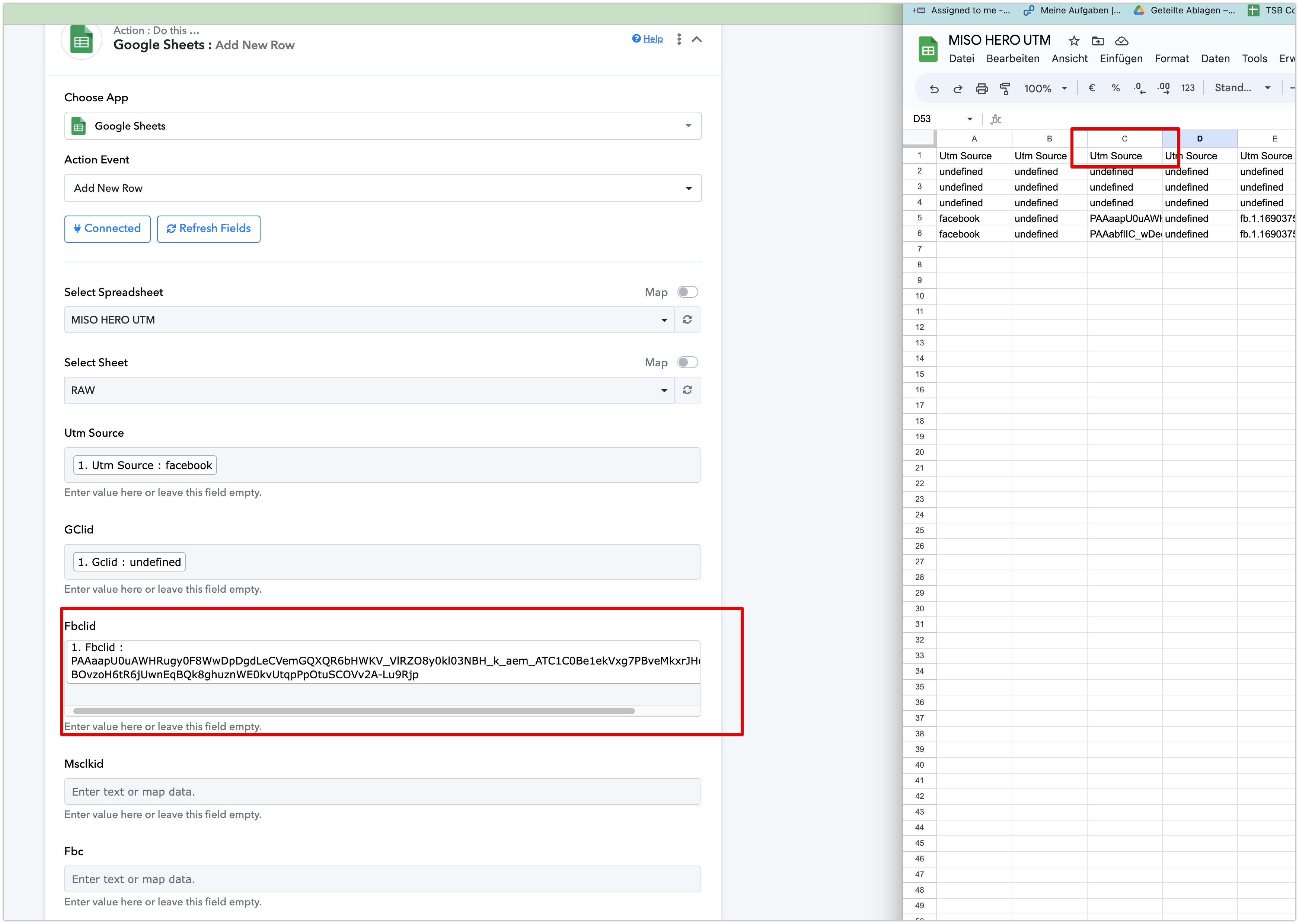Click the Move to folder icon
Screen dimensions: 1299x924
pos(1098,41)
